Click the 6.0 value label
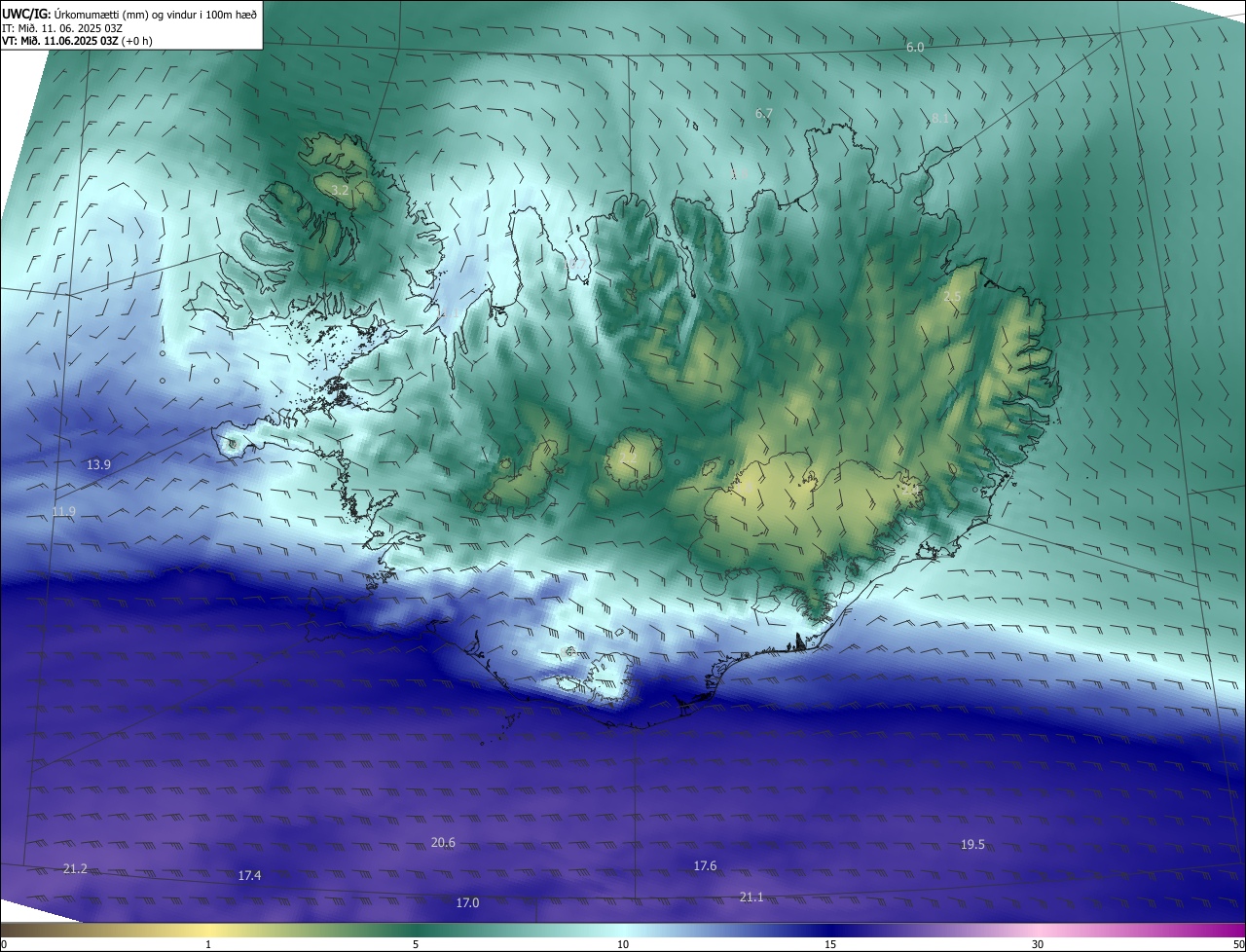 coord(915,47)
